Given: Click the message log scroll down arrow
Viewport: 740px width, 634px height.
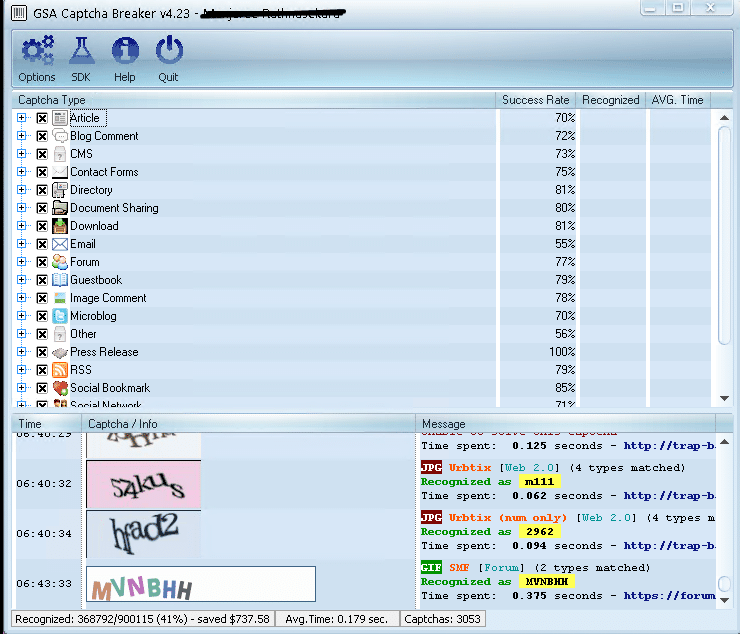Looking at the screenshot, I should click(725, 600).
